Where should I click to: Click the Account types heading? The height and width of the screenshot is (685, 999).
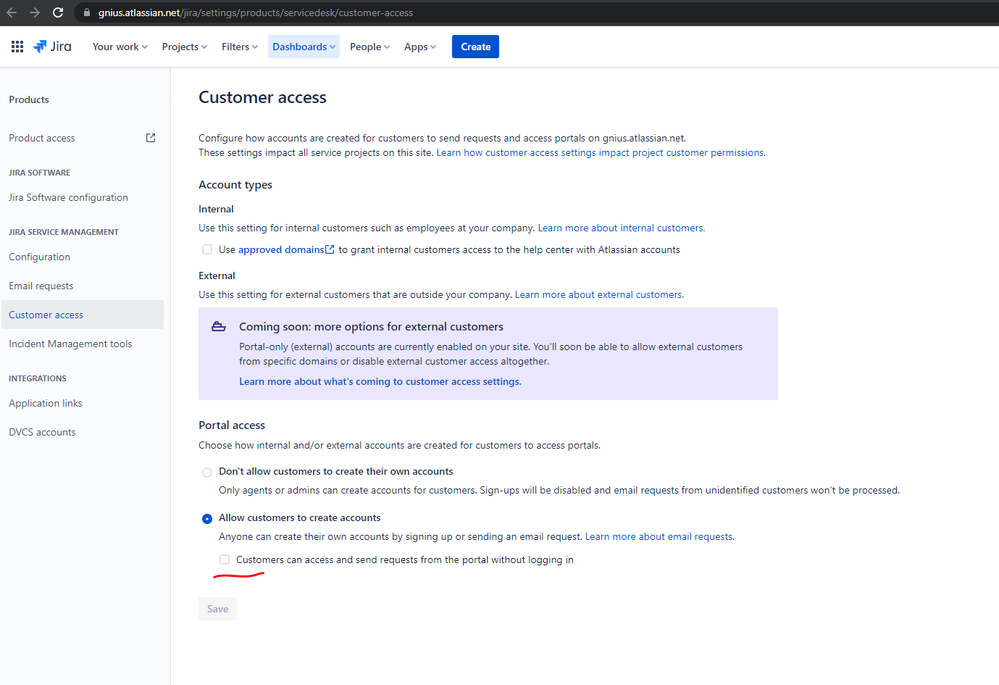point(235,185)
